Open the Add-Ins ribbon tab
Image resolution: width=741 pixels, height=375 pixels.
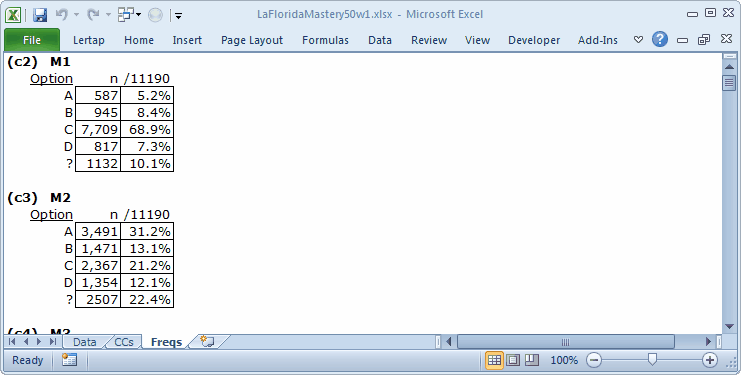tap(597, 40)
